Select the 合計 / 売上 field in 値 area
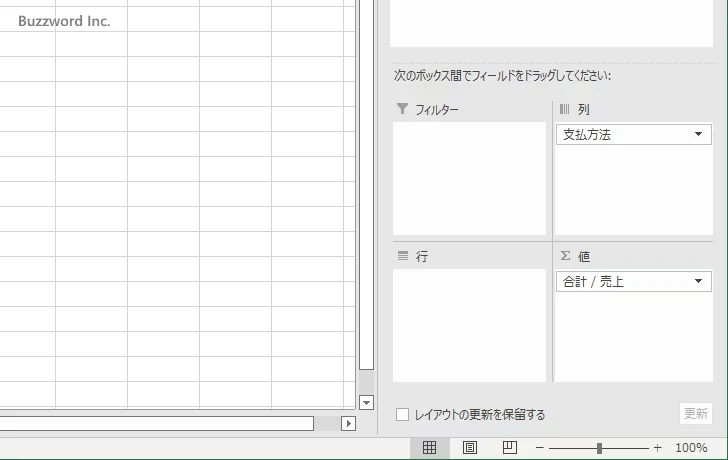Image resolution: width=728 pixels, height=460 pixels. click(634, 281)
